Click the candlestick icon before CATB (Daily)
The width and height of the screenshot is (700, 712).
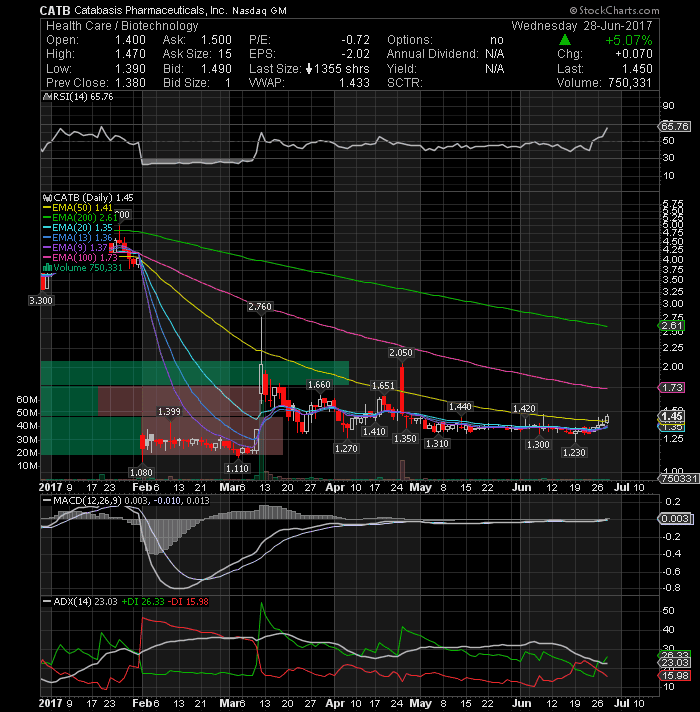(x=47, y=198)
